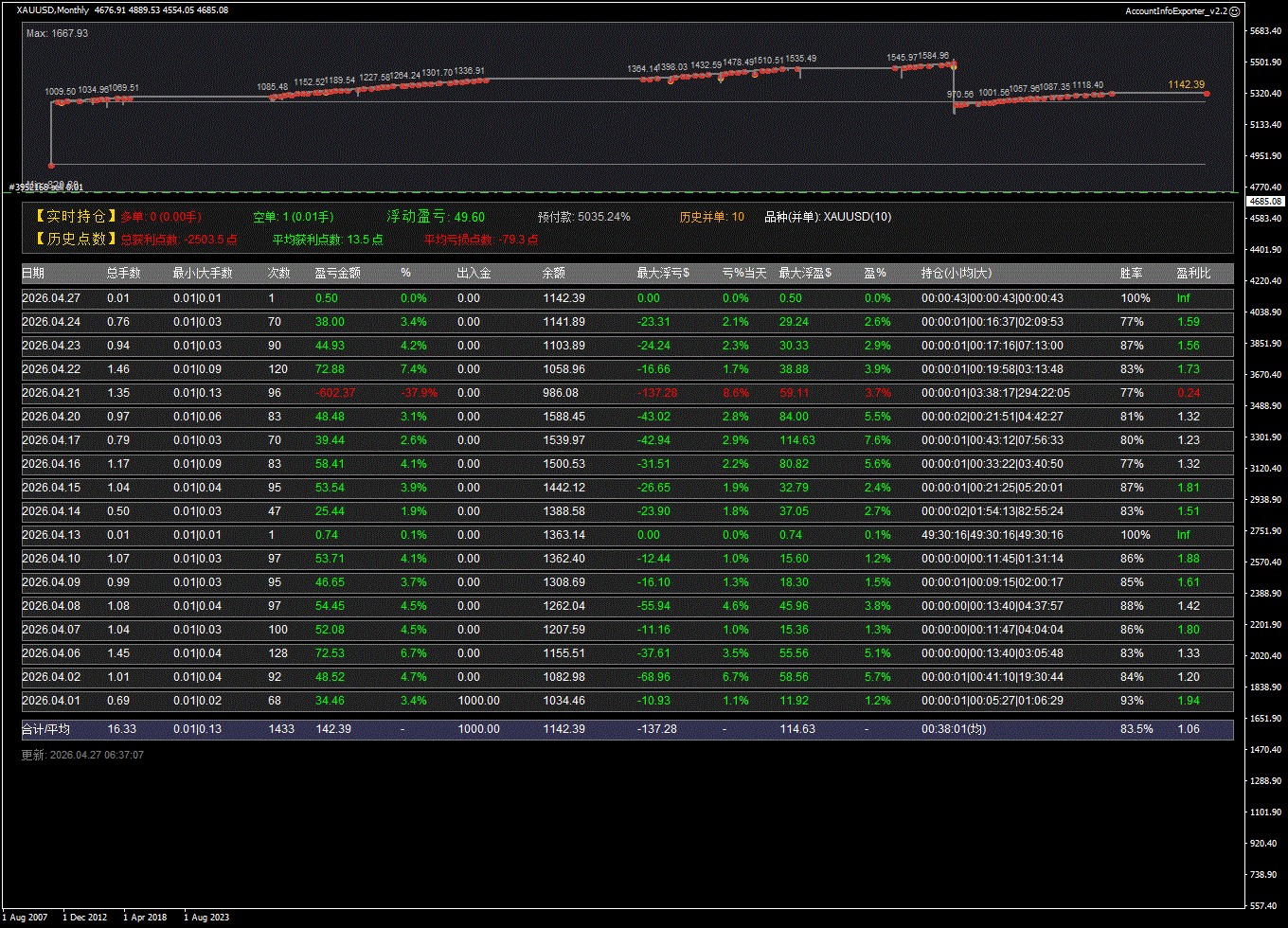1288x928 pixels.
Task: Select the 2026.04.21 loss row
Action: point(627,393)
